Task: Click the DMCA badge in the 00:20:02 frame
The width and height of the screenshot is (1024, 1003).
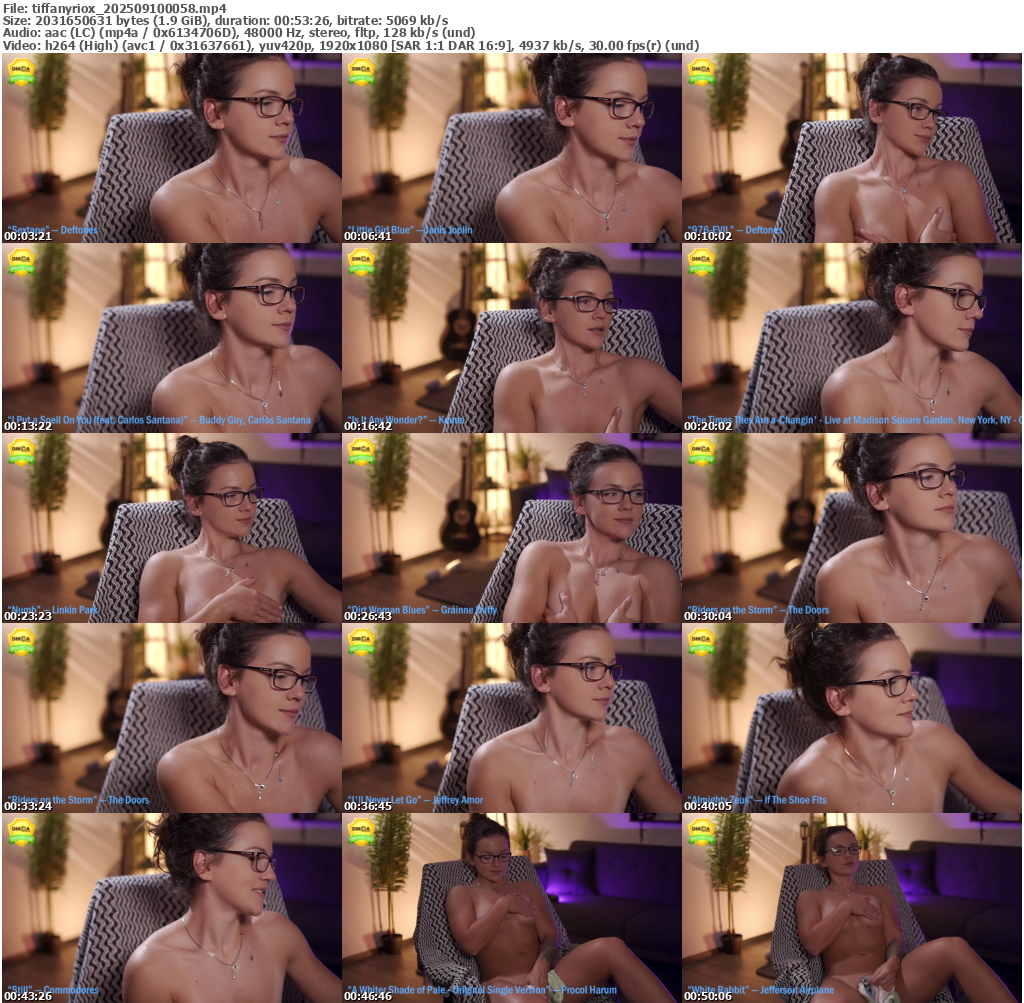Action: click(x=701, y=262)
